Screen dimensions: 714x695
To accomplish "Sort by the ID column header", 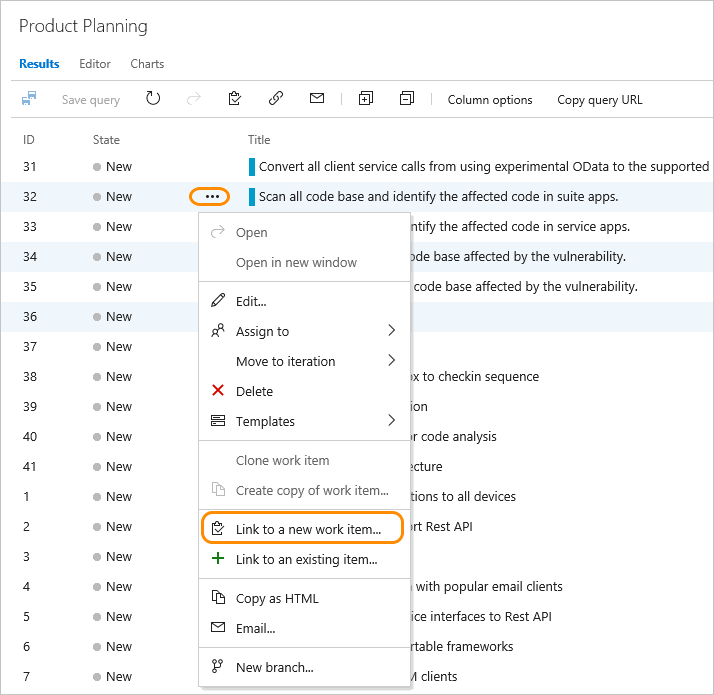I will click(x=29, y=140).
